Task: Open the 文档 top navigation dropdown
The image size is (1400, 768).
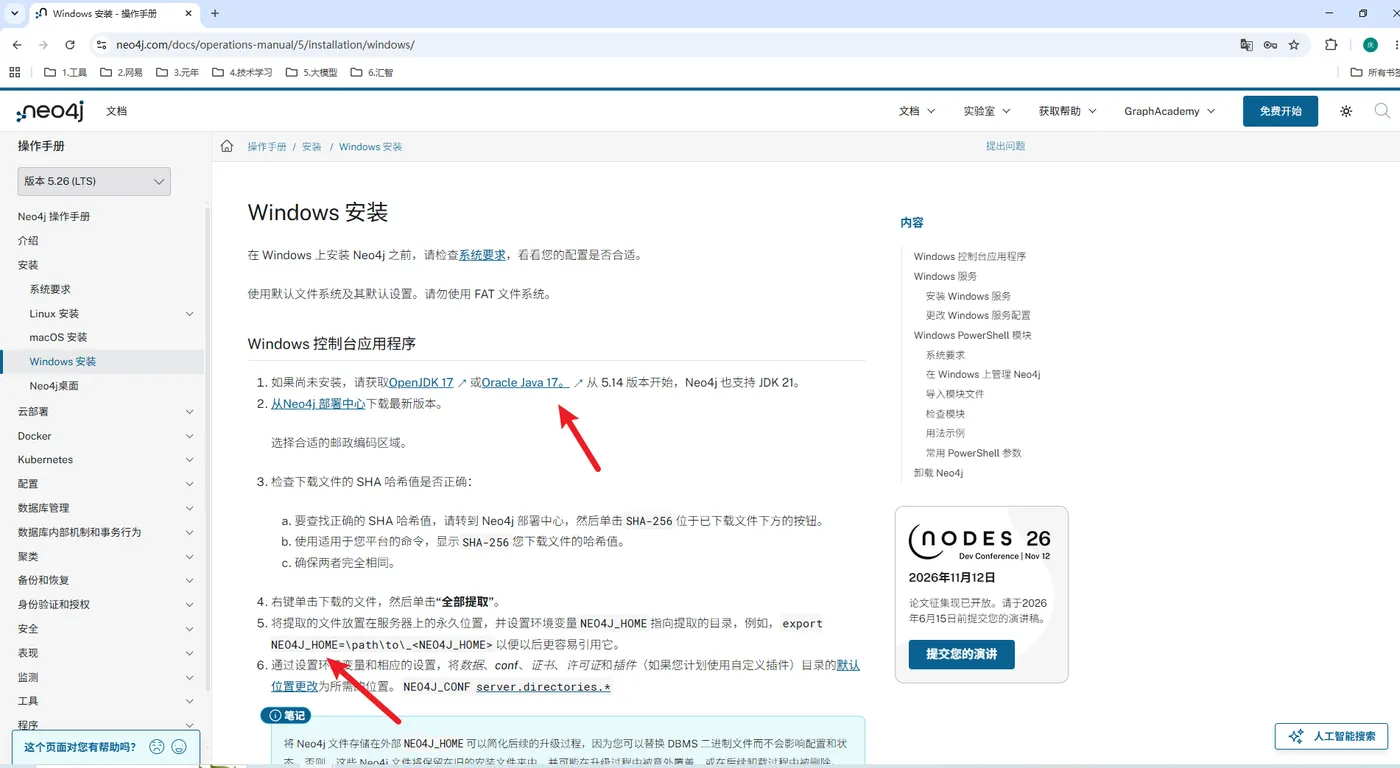Action: [x=917, y=111]
